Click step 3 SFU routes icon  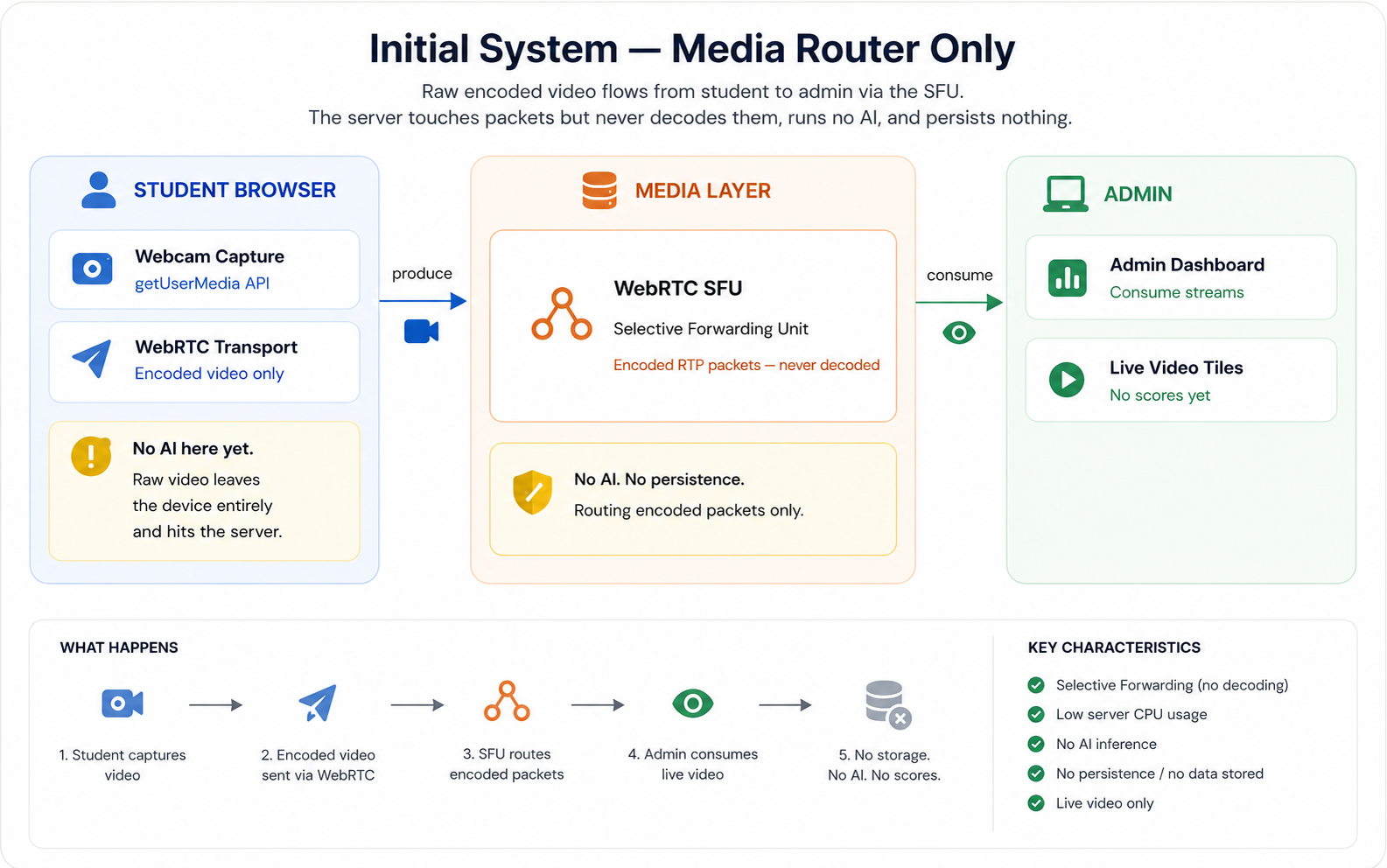pos(507,701)
